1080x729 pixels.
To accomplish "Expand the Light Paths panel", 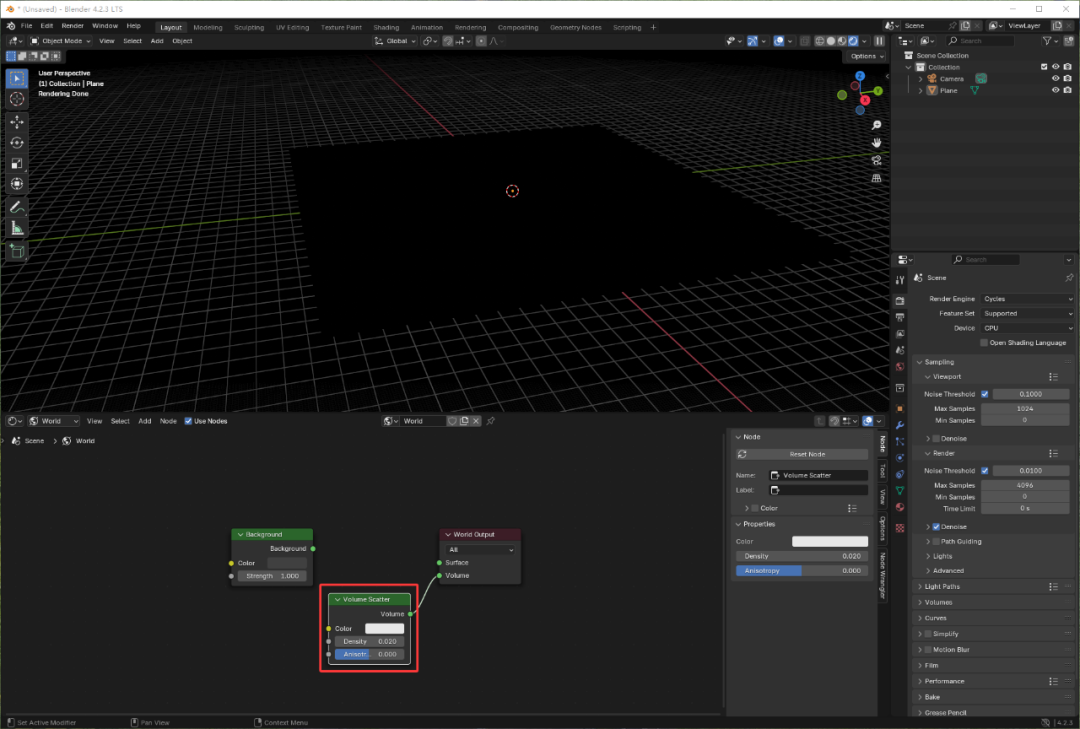I will pyautogui.click(x=942, y=586).
